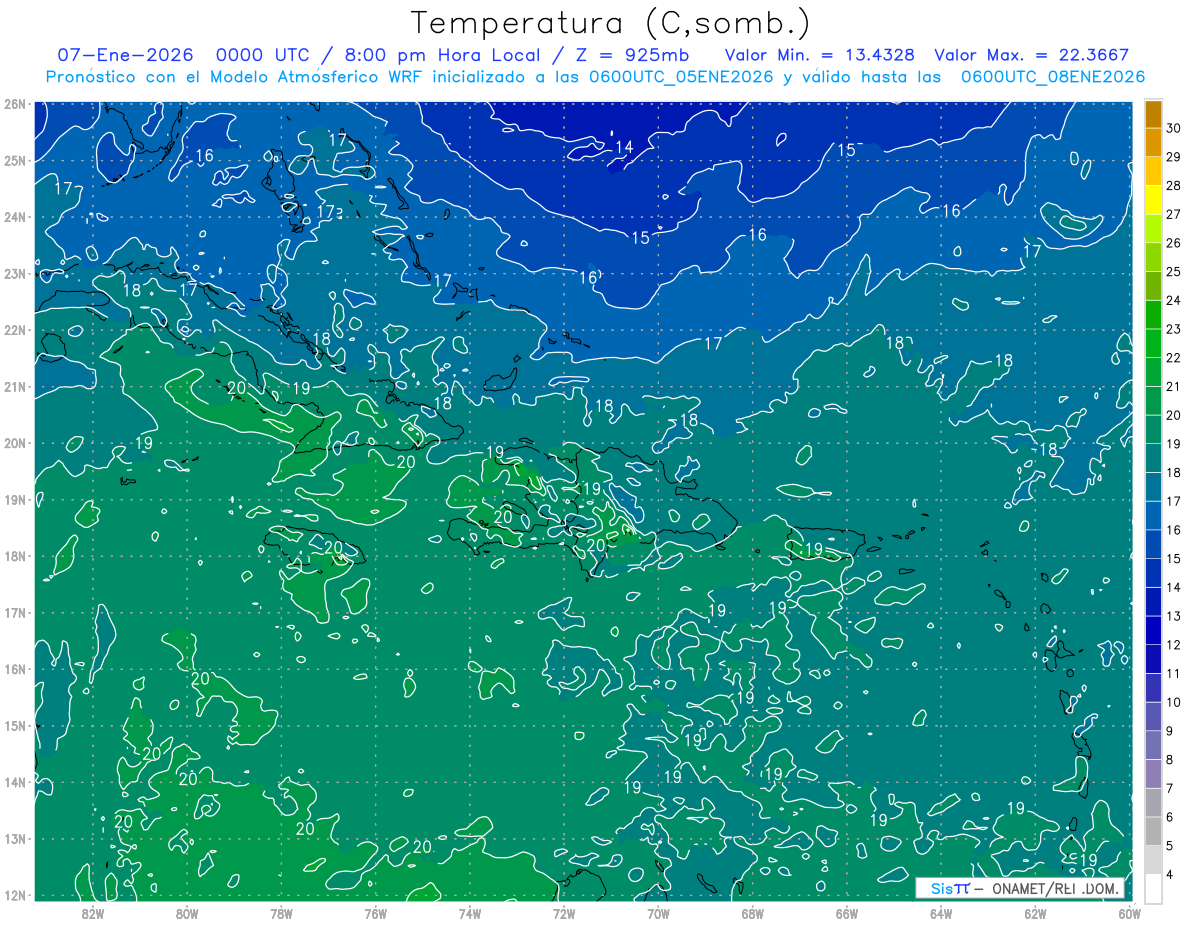The height and width of the screenshot is (927, 1200).
Task: Click the contour label "14" on the map
Action: (624, 147)
